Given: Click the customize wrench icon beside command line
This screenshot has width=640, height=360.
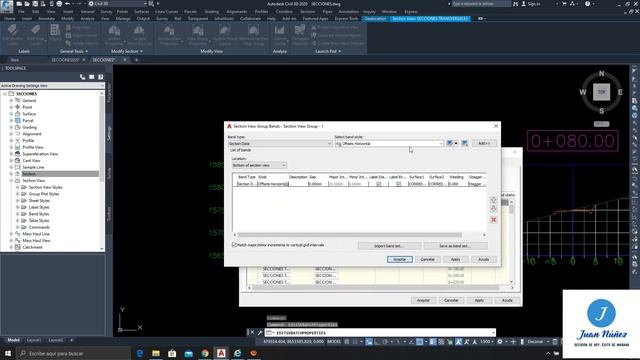Looking at the screenshot, I should pyautogui.click(x=260, y=333).
